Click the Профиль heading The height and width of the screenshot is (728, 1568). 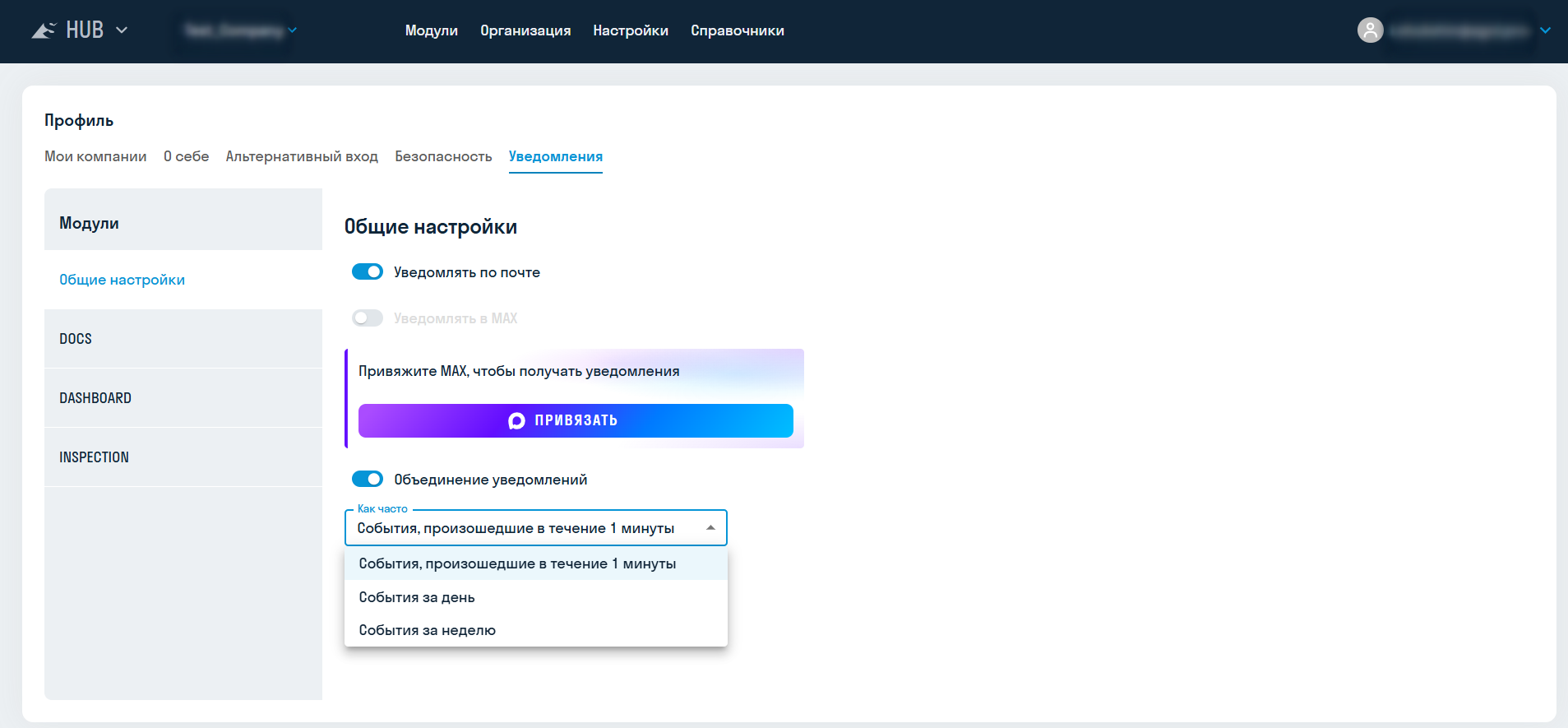pyautogui.click(x=79, y=120)
